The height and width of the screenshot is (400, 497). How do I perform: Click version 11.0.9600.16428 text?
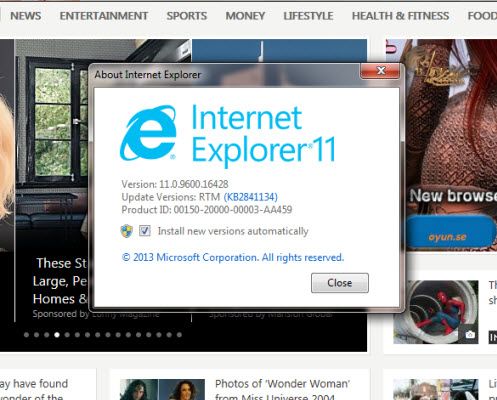tap(175, 184)
